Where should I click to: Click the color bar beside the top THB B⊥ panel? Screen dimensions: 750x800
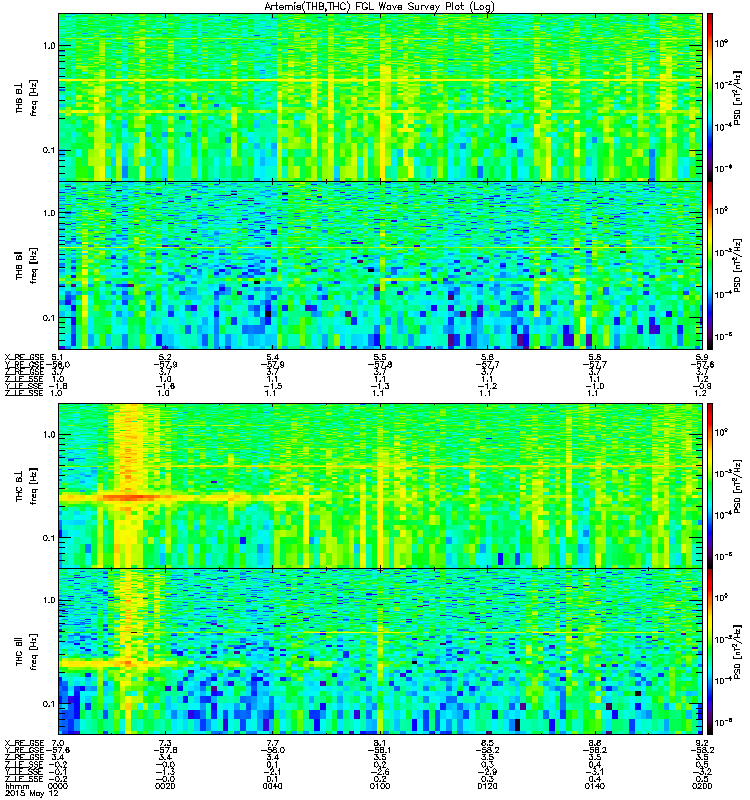click(710, 97)
